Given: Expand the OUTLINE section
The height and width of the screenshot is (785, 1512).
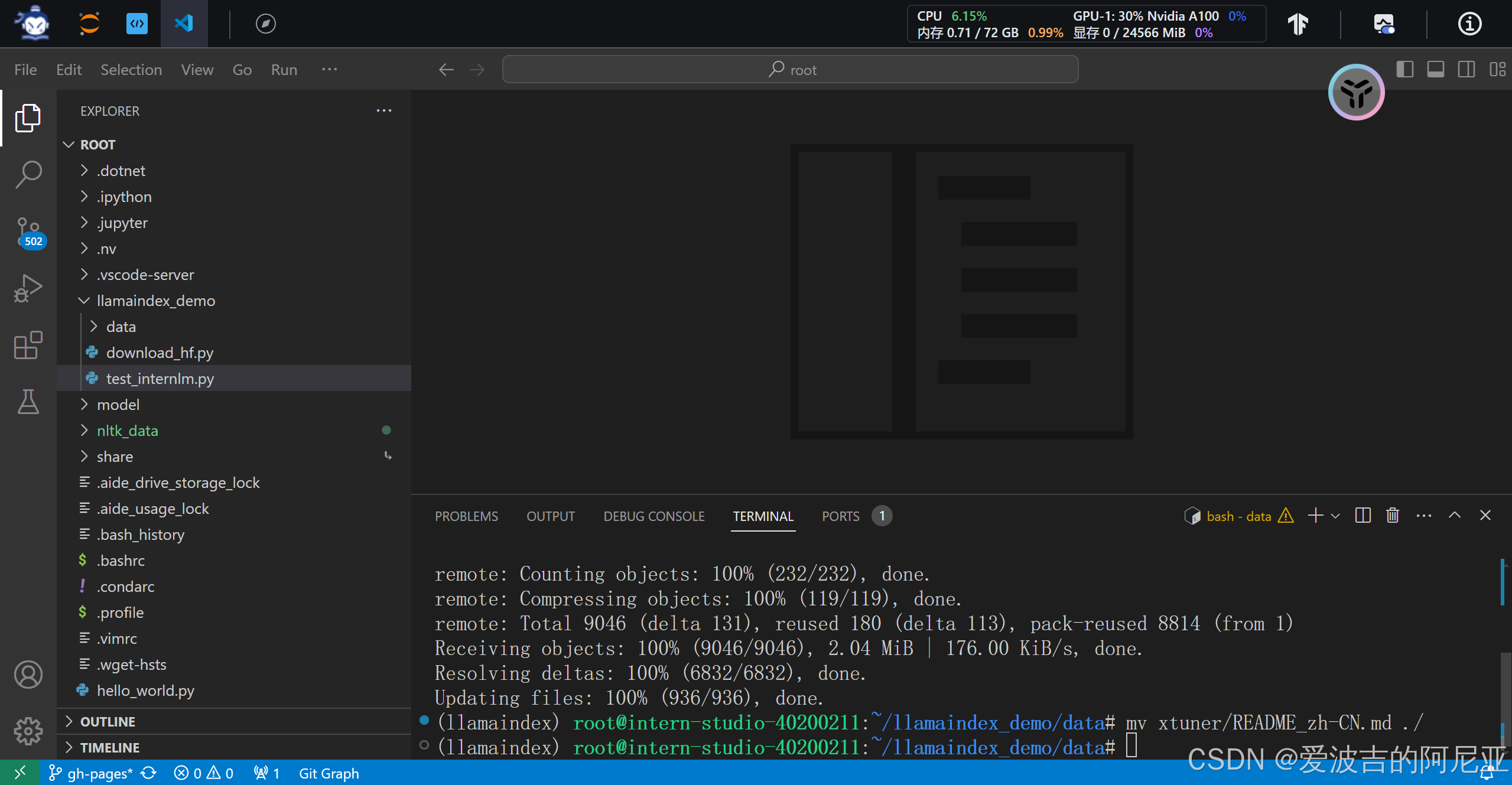Looking at the screenshot, I should pyautogui.click(x=108, y=722).
